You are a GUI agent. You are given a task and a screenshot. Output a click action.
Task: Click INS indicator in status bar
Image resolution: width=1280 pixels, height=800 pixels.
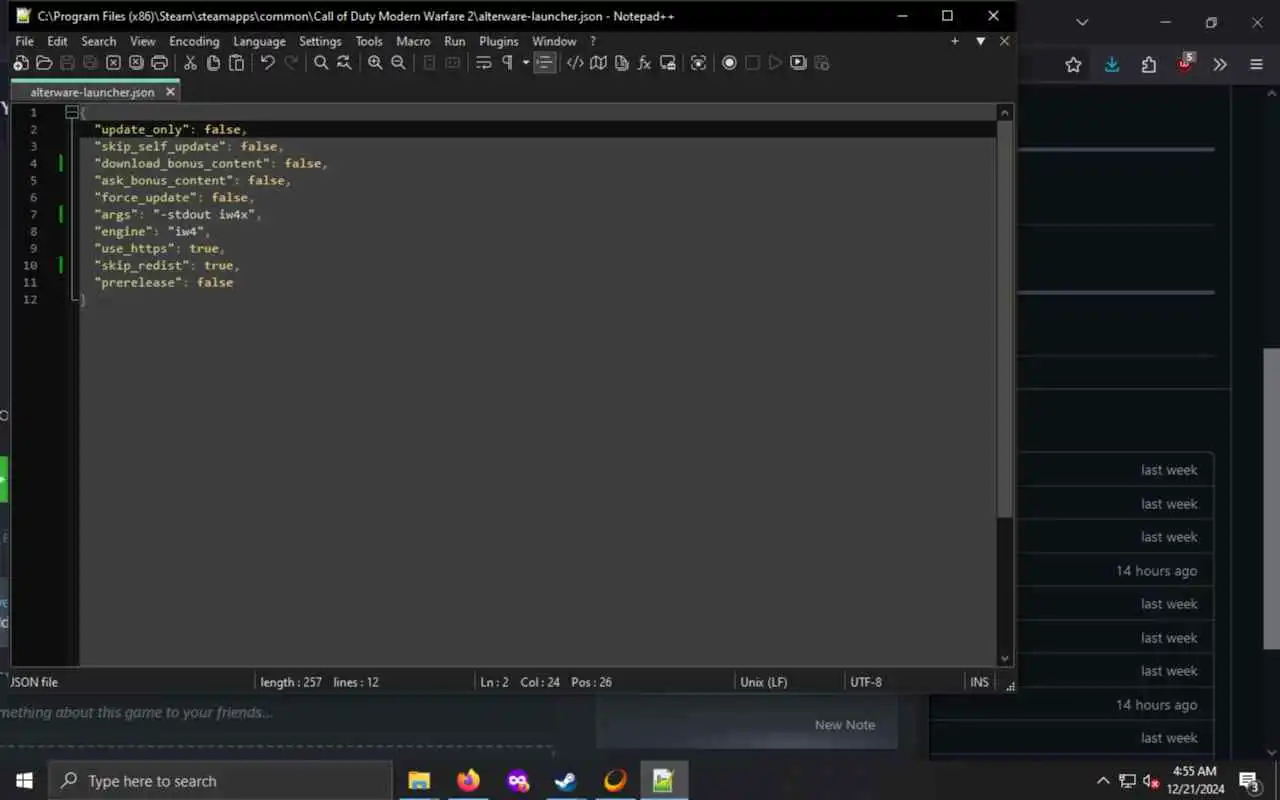pyautogui.click(x=979, y=682)
